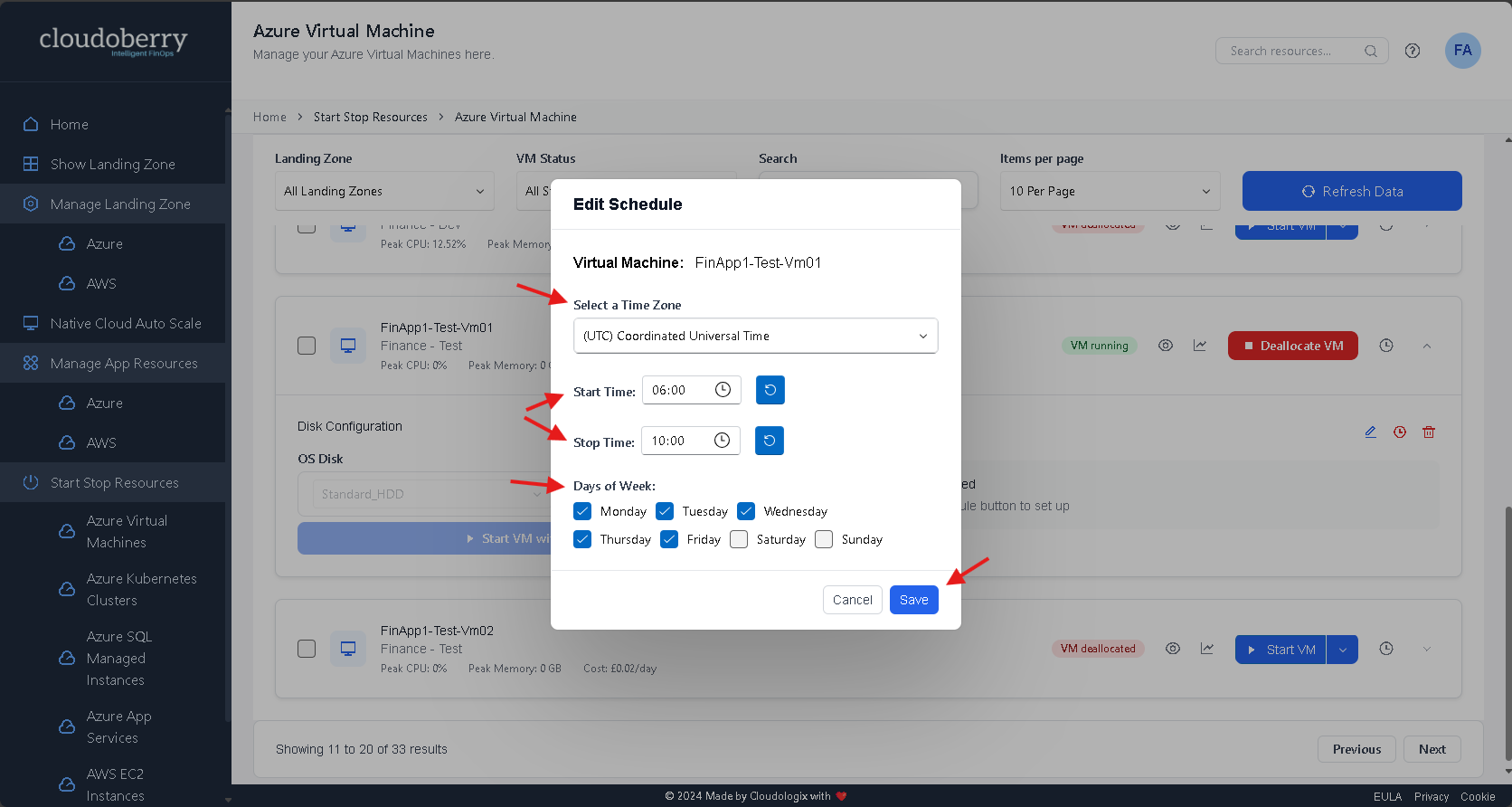The width and height of the screenshot is (1512, 807).
Task: Expand the FinApp1-Test-Vm02 row chevron
Action: click(x=1427, y=649)
